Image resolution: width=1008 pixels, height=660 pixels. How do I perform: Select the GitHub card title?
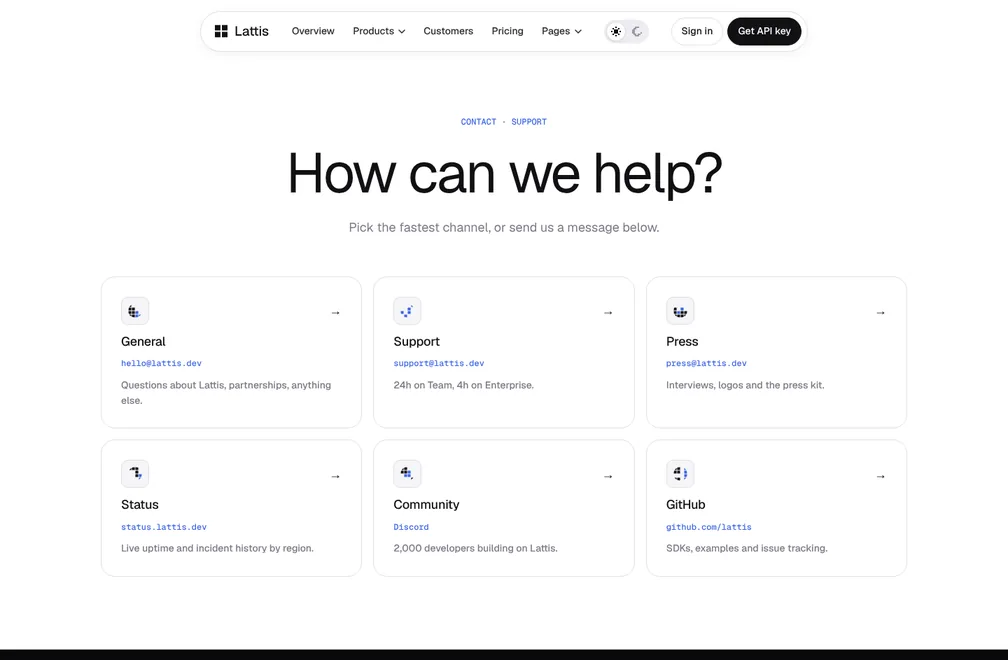point(685,504)
